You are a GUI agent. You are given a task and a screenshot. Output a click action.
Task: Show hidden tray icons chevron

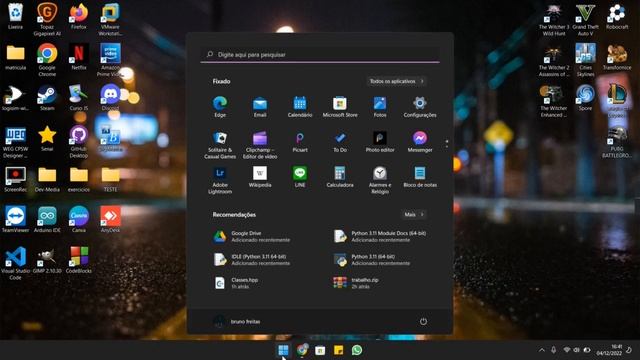tap(542, 350)
